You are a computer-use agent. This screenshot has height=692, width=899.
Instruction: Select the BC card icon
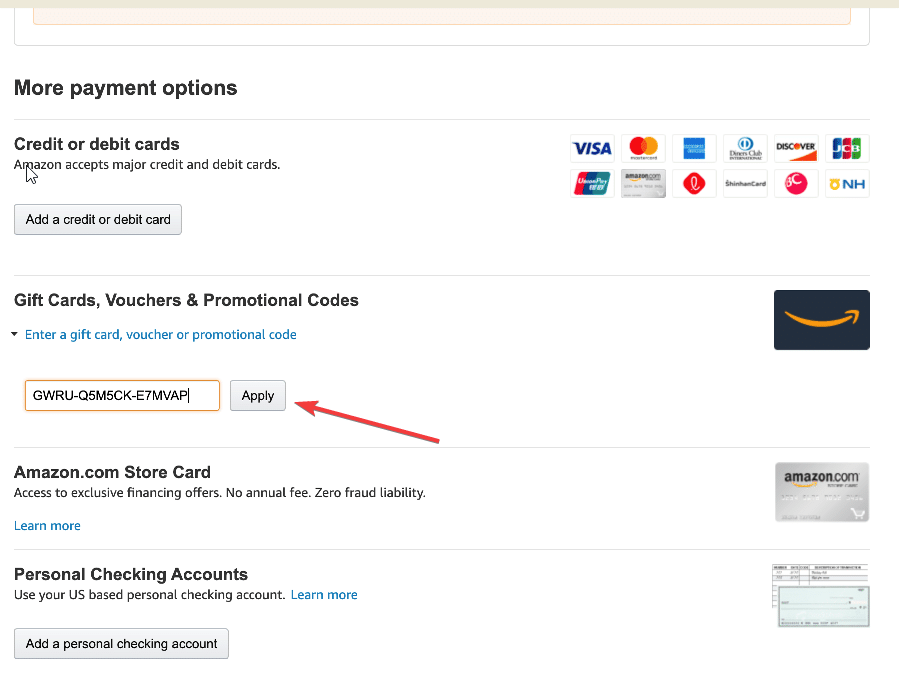click(x=796, y=183)
